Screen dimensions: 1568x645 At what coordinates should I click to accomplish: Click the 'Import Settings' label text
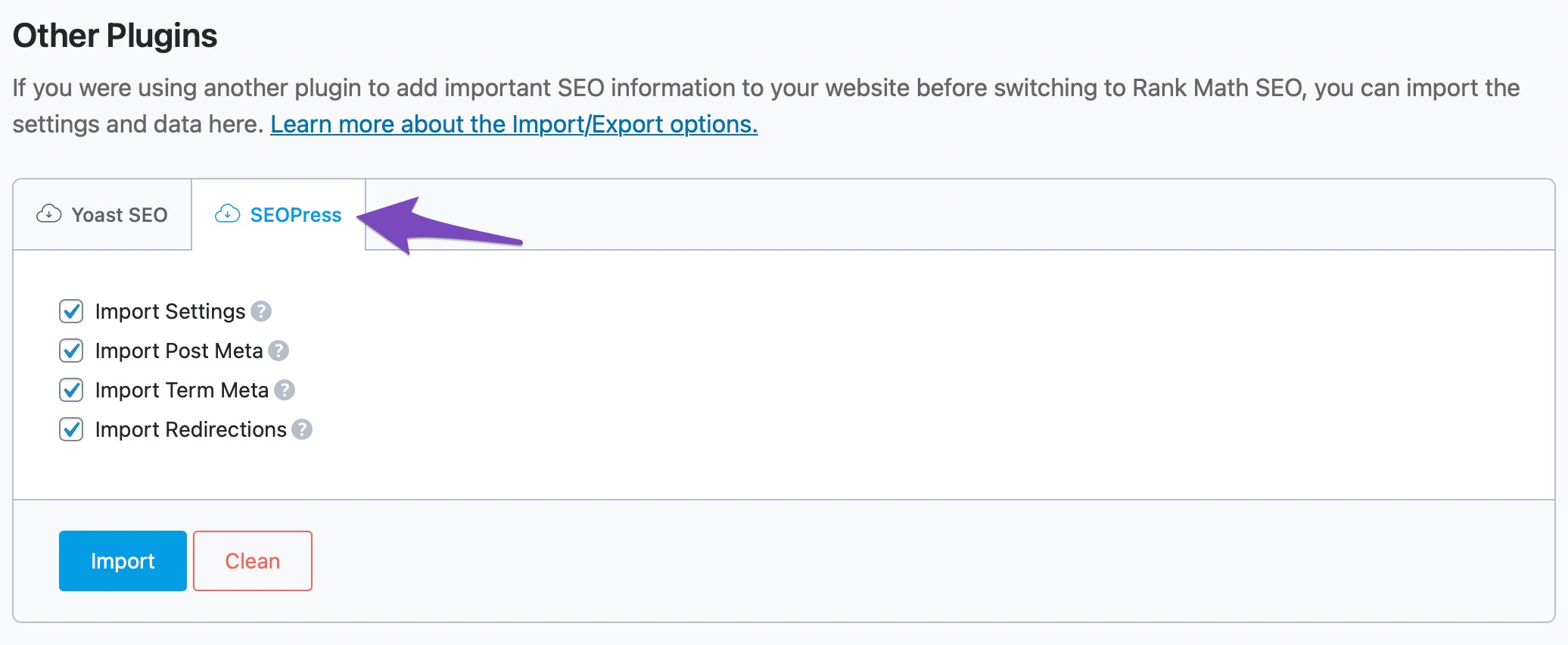pyautogui.click(x=170, y=311)
